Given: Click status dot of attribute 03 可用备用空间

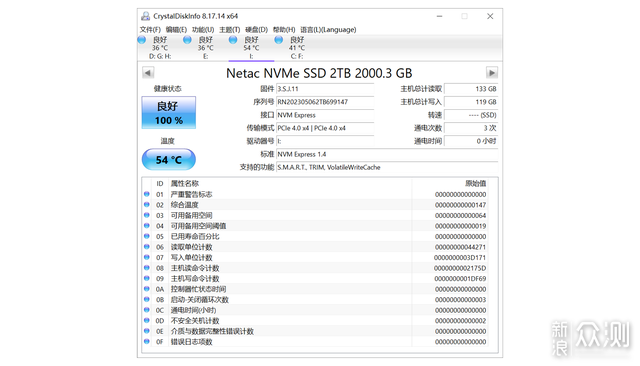Looking at the screenshot, I should click(x=147, y=215).
